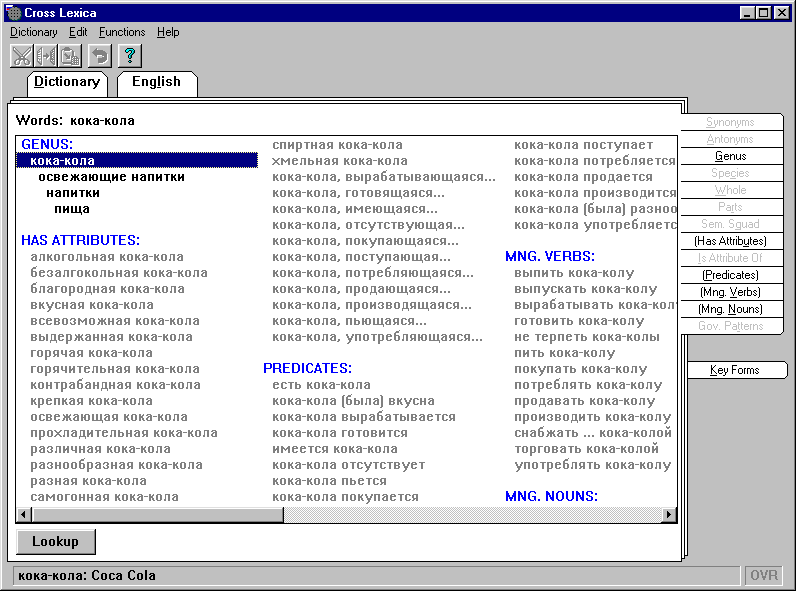Select самогонная кока-кола entry
Viewport: 796px width, 591px height.
[105, 497]
